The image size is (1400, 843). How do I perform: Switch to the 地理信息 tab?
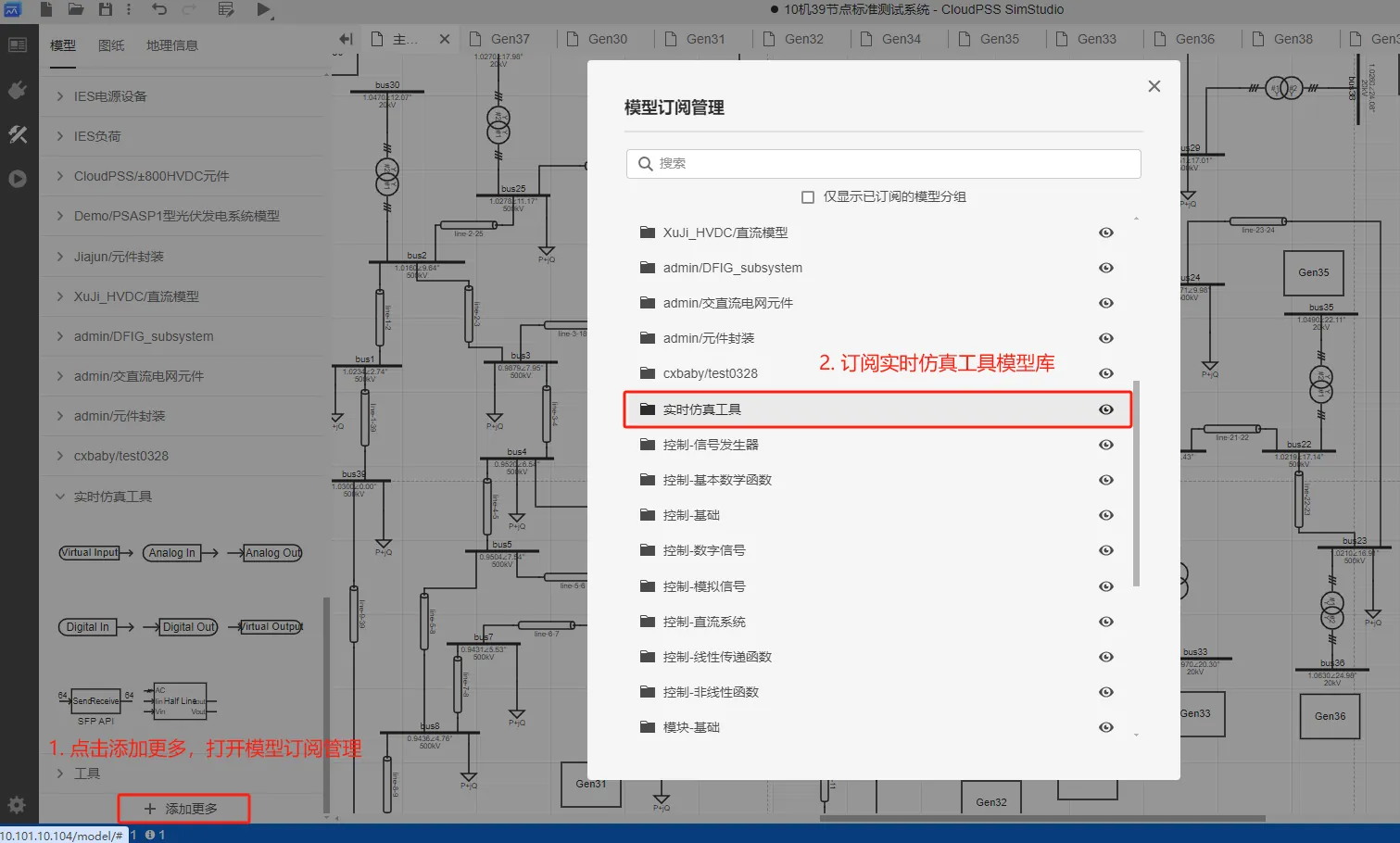[x=172, y=45]
